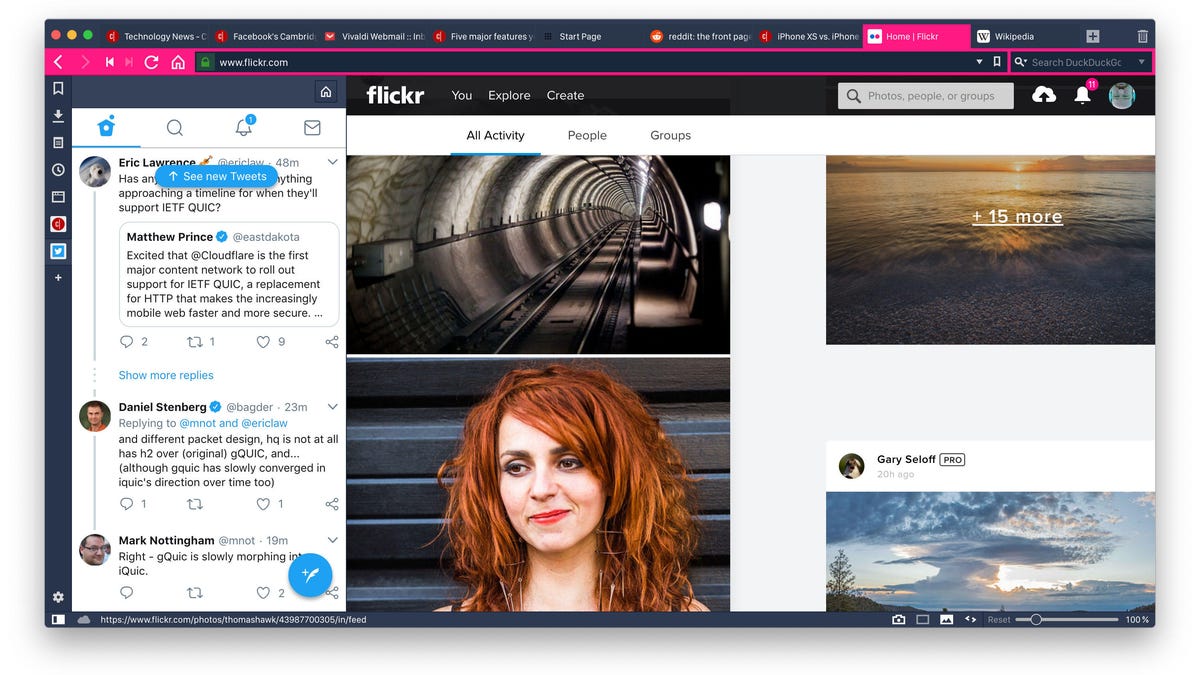
Task: Click the See new Tweets button
Action: 216,175
